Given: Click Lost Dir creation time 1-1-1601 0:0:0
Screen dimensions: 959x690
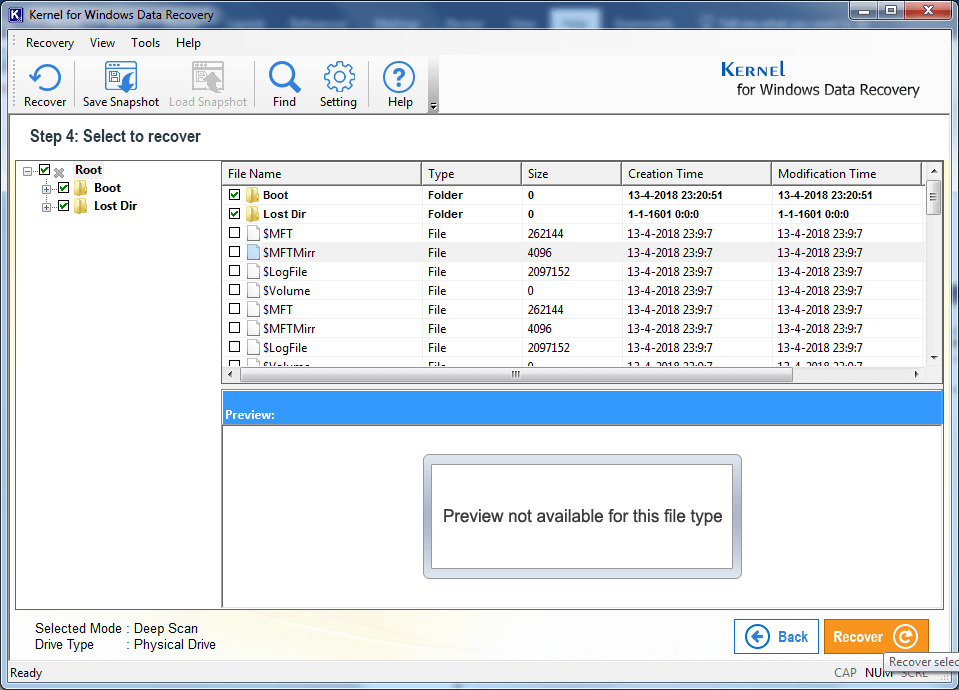Looking at the screenshot, I should (x=663, y=214).
